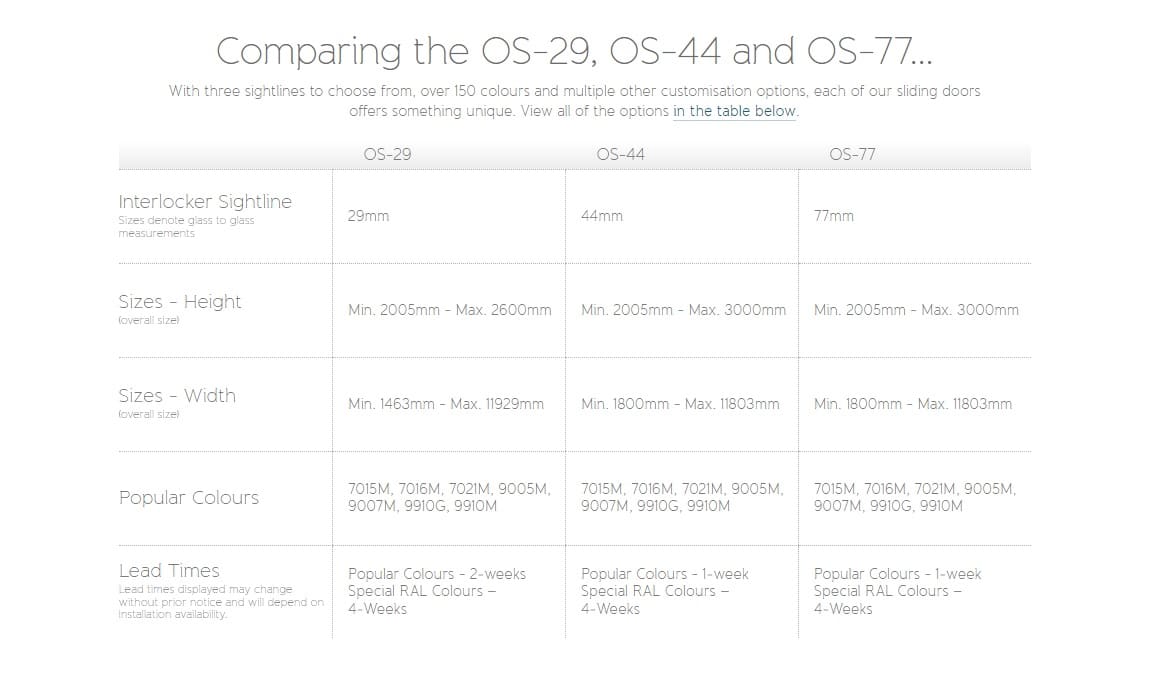
Task: Click the OS-77 popular colours list
Action: pyautogui.click(x=914, y=497)
